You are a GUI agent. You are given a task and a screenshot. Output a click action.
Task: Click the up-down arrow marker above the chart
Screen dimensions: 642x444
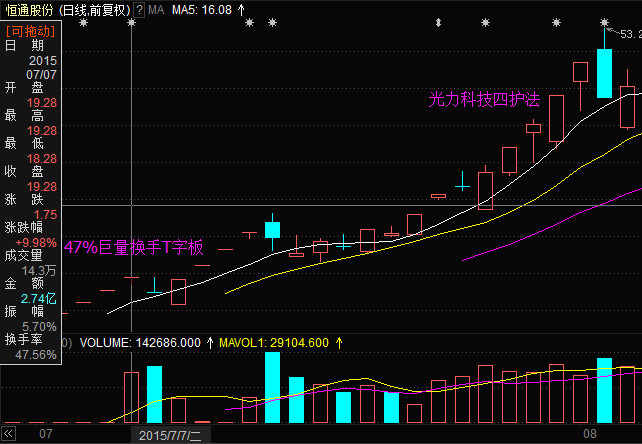439,23
